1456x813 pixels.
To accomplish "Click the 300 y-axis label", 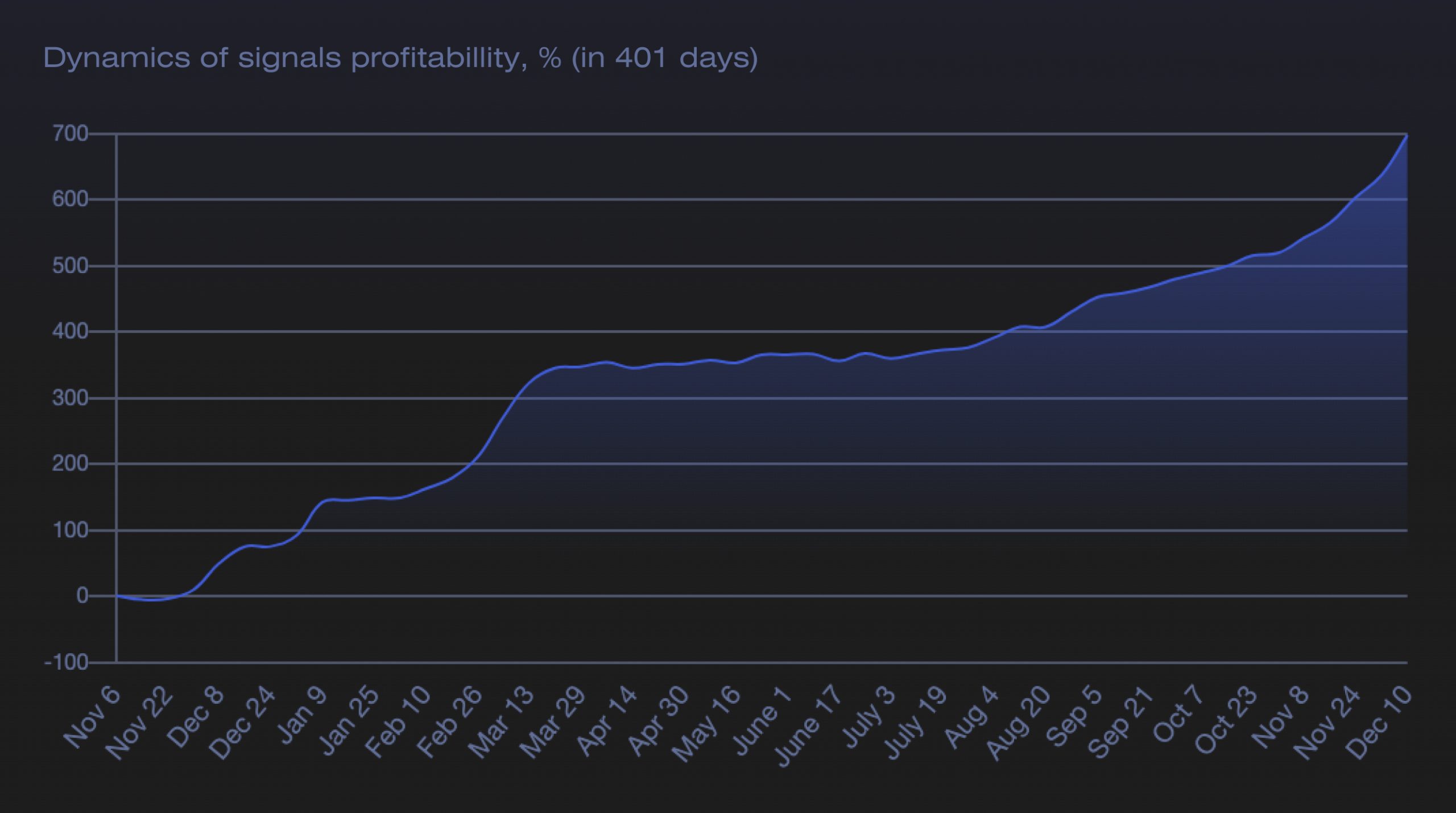I will 70,398.
